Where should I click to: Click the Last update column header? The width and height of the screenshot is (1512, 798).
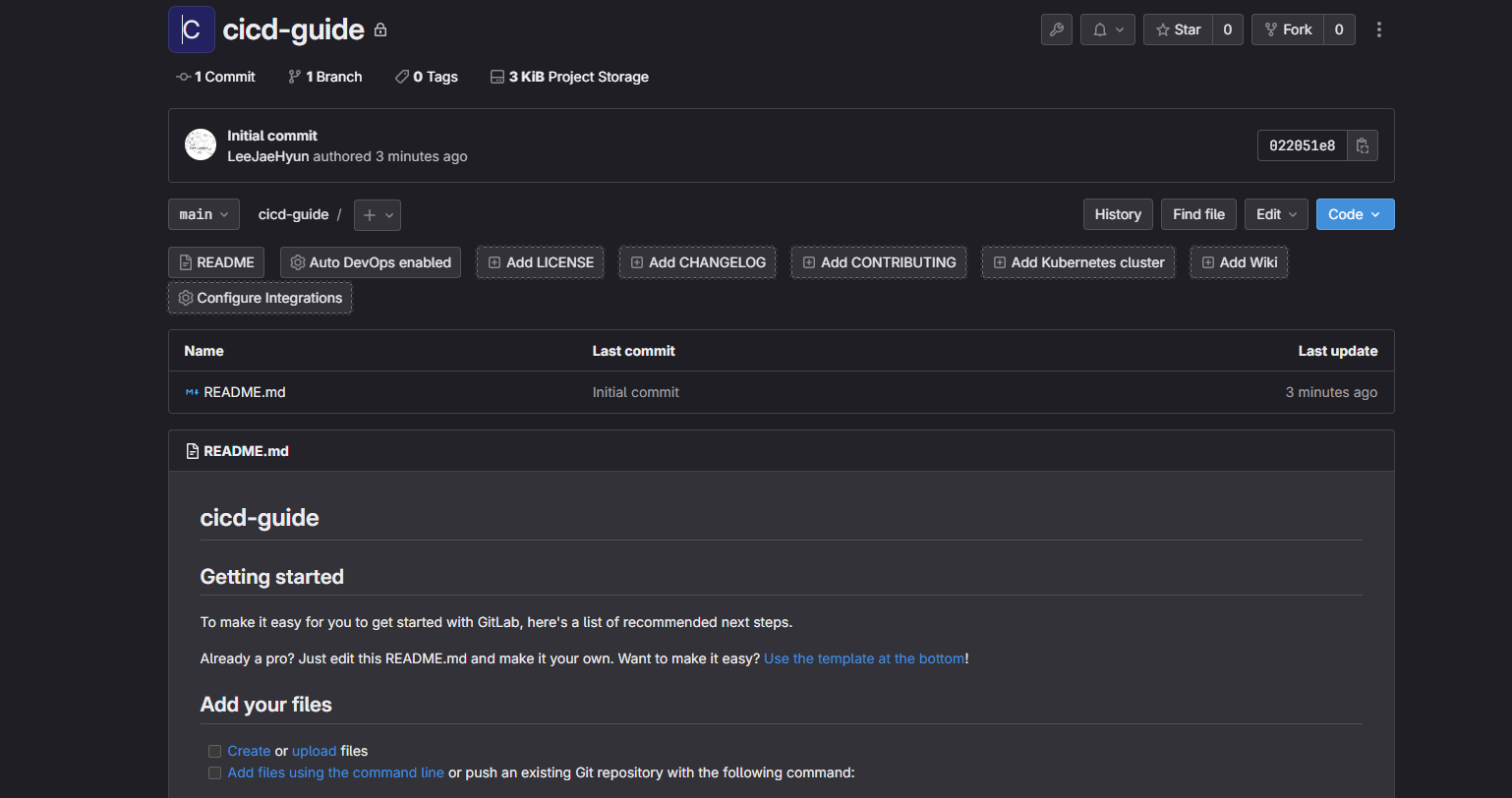pyautogui.click(x=1338, y=351)
